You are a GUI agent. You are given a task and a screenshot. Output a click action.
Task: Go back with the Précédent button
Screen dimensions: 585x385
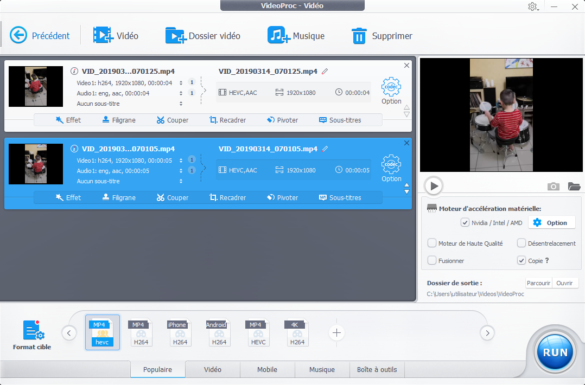point(40,36)
